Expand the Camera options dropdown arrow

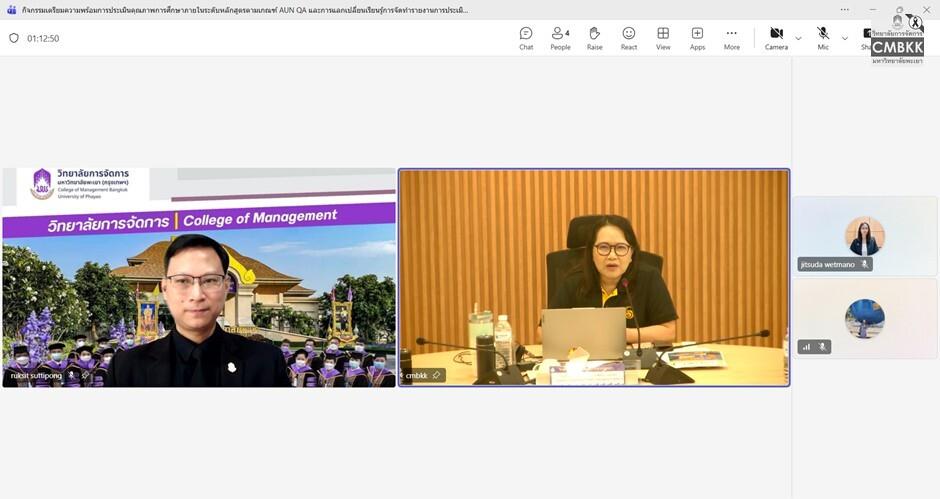point(798,38)
